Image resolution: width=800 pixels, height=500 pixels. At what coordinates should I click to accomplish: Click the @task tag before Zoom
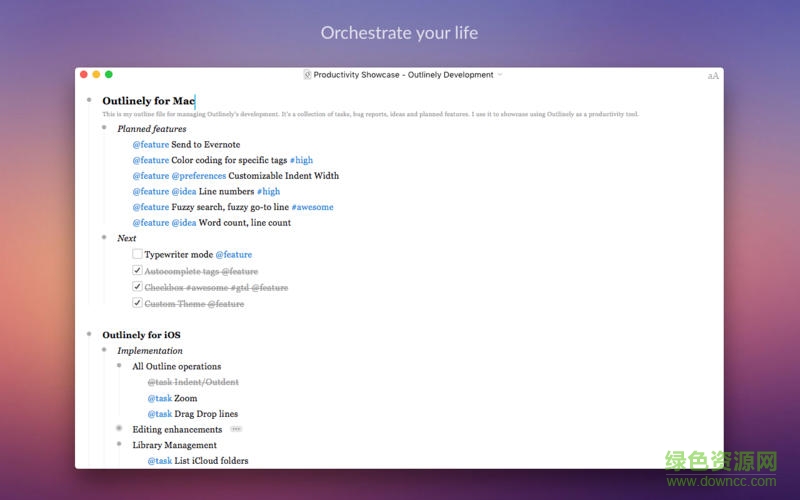pos(159,398)
